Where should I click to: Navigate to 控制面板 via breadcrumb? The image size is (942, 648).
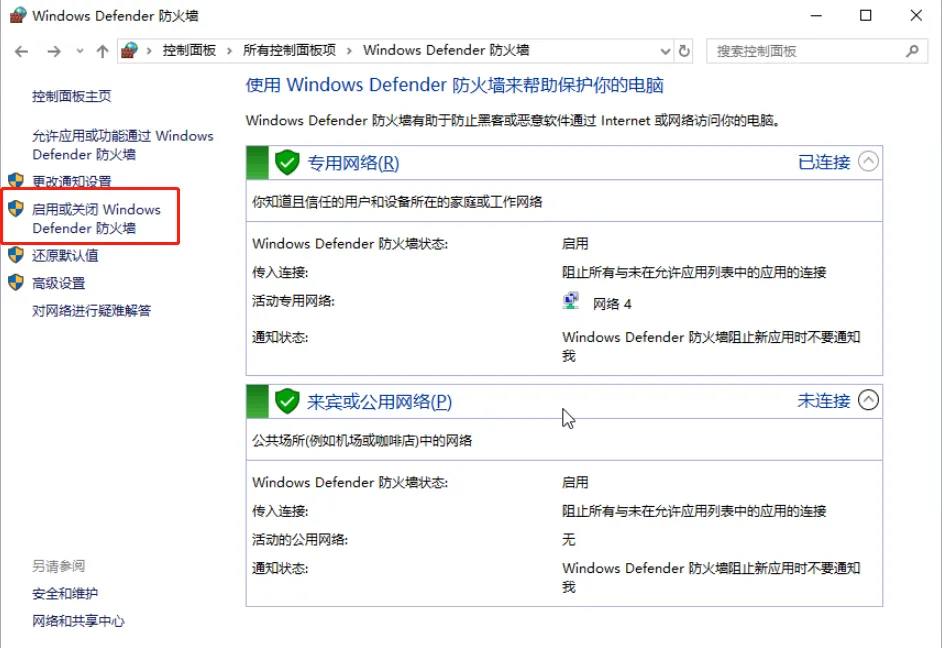[192, 50]
